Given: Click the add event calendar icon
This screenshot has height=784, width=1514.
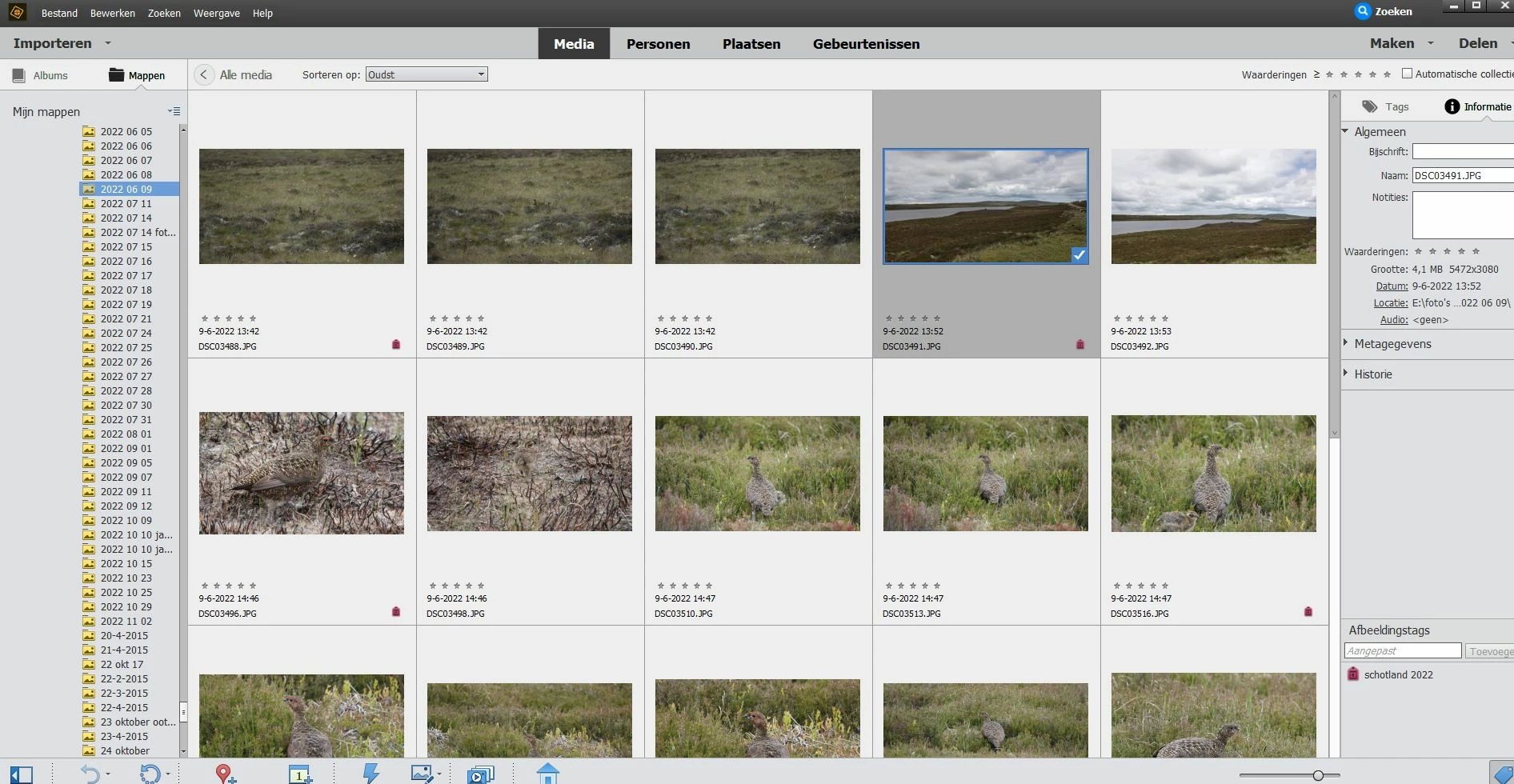Looking at the screenshot, I should (299, 774).
